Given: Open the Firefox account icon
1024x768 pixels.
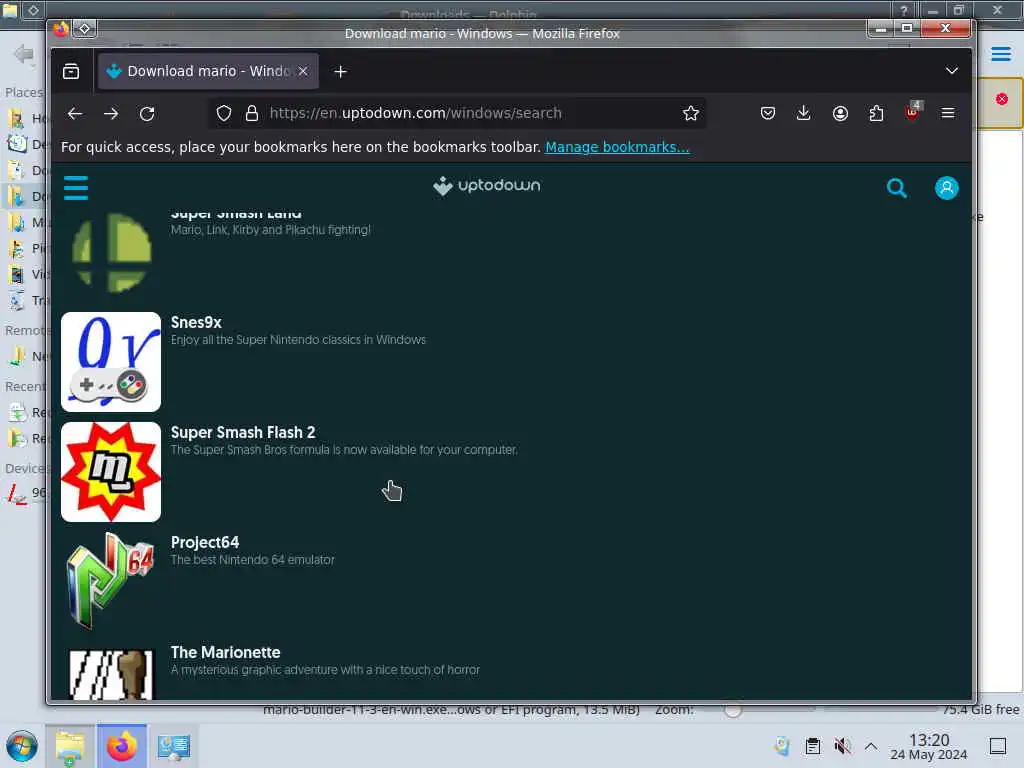Looking at the screenshot, I should pos(840,114).
